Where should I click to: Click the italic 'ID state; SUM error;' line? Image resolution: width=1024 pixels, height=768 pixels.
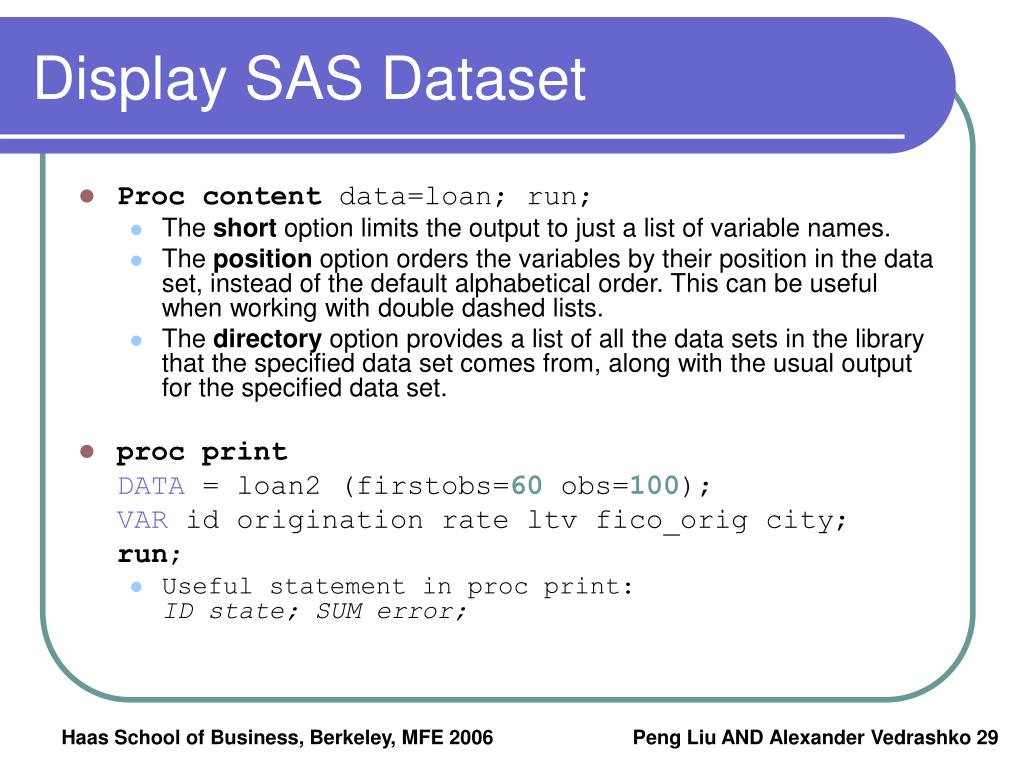click(x=315, y=611)
